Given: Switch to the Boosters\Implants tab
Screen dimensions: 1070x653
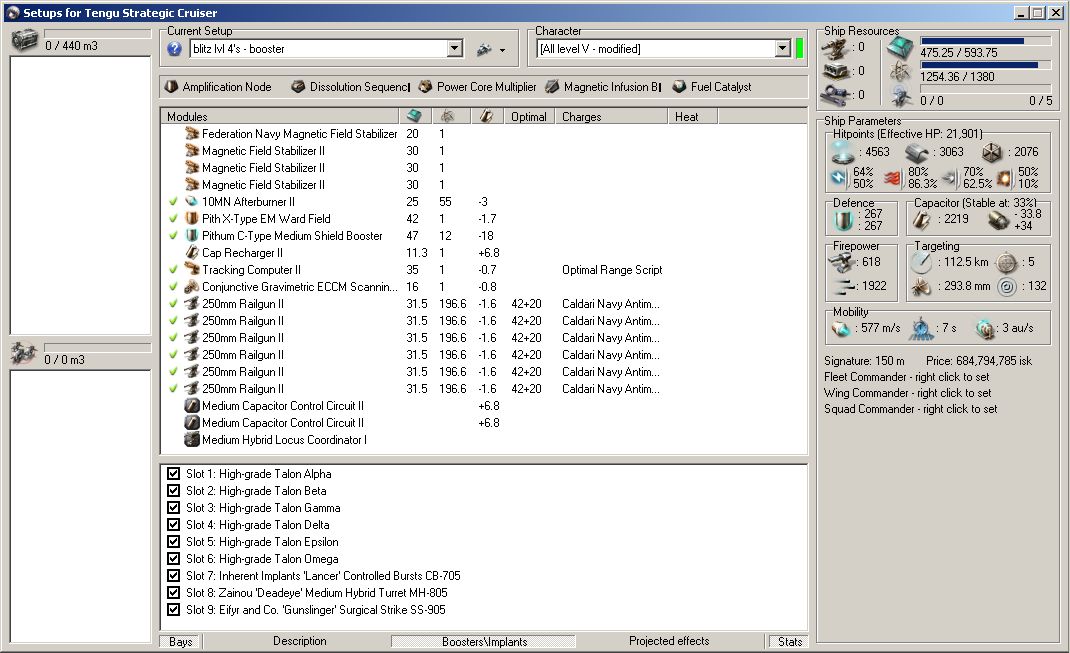Looking at the screenshot, I should tap(484, 641).
